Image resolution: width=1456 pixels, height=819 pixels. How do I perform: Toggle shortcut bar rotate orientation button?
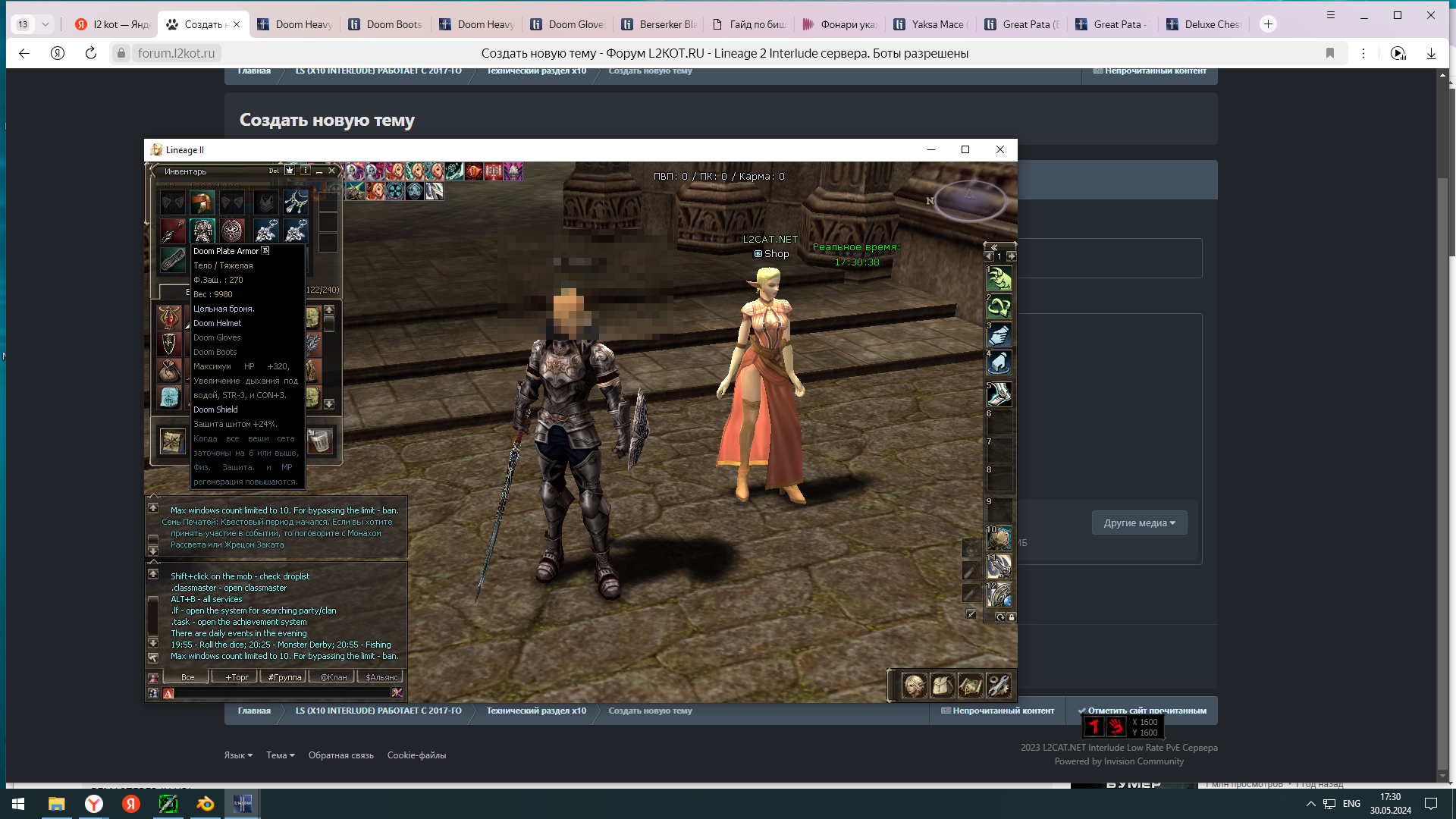coord(1000,617)
